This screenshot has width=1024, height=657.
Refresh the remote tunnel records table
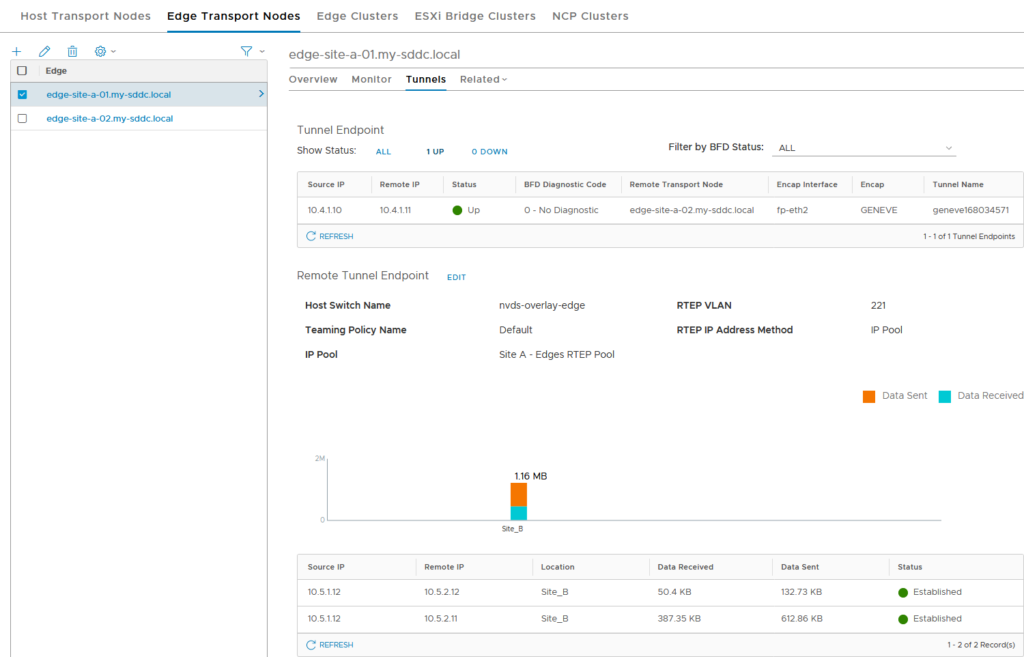pyautogui.click(x=330, y=645)
